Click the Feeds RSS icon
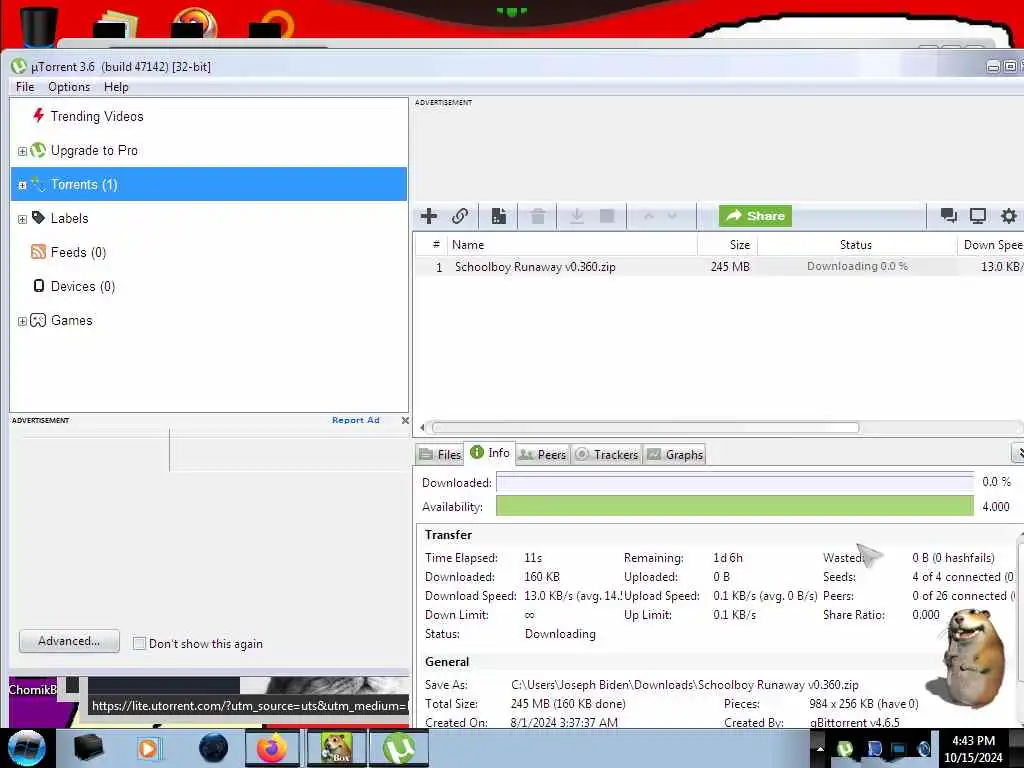 [x=39, y=252]
